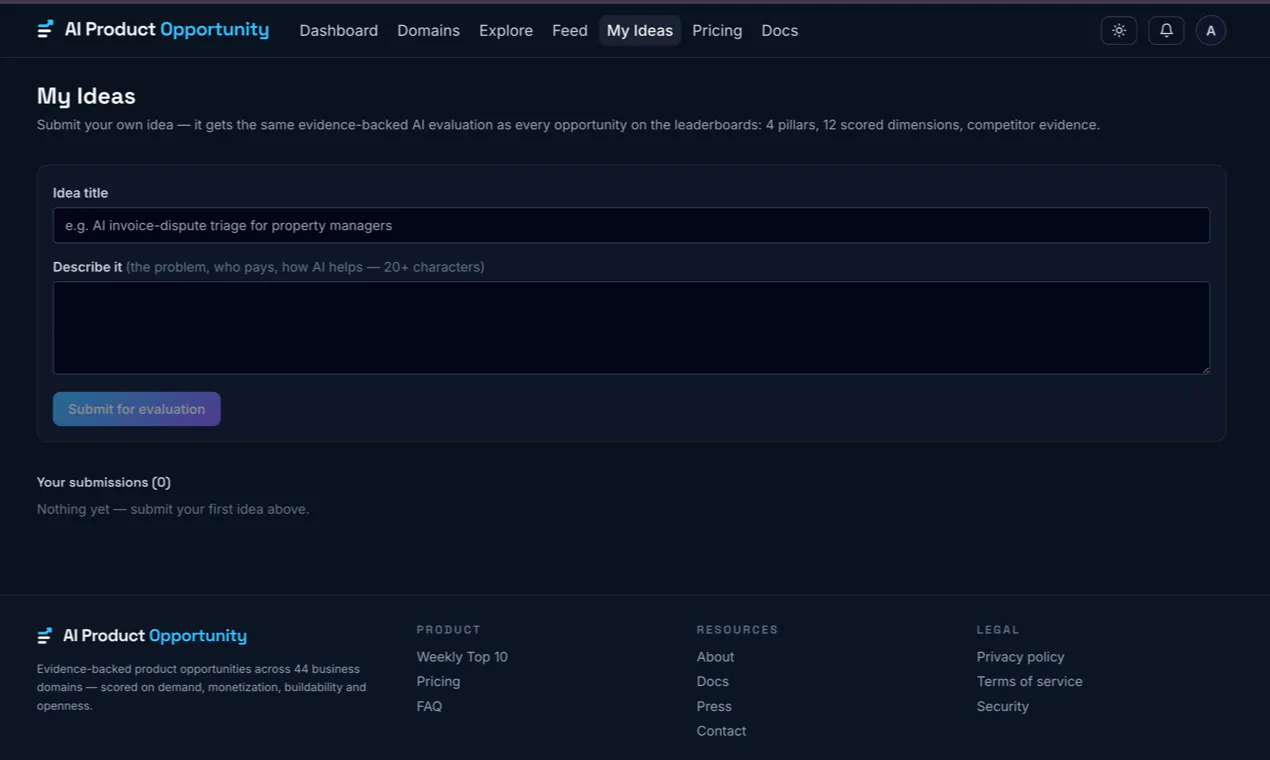
Task: Focus the Describe it text area
Action: pyautogui.click(x=631, y=328)
